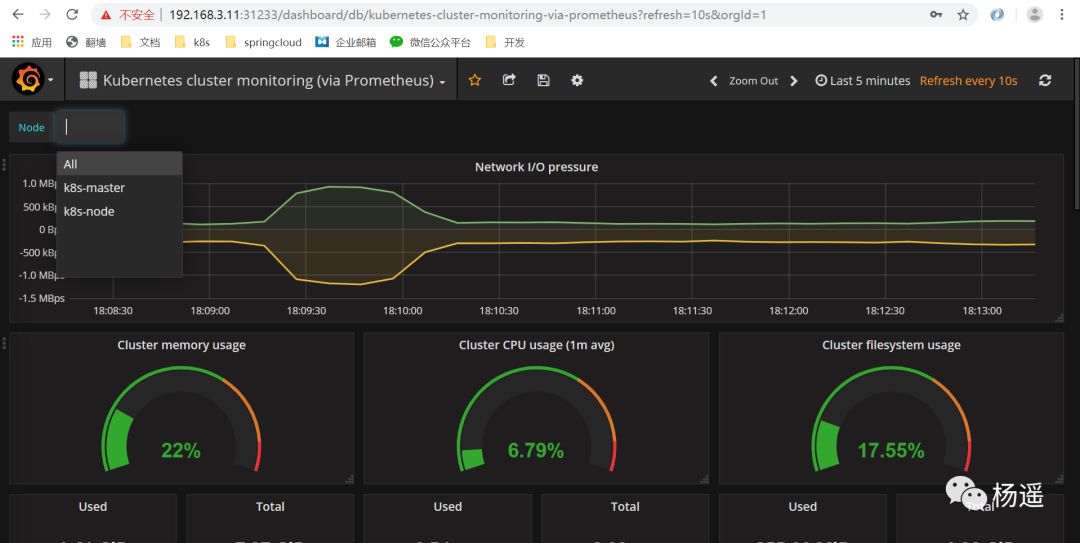Open the Cluster memory usage panel title

click(x=181, y=345)
